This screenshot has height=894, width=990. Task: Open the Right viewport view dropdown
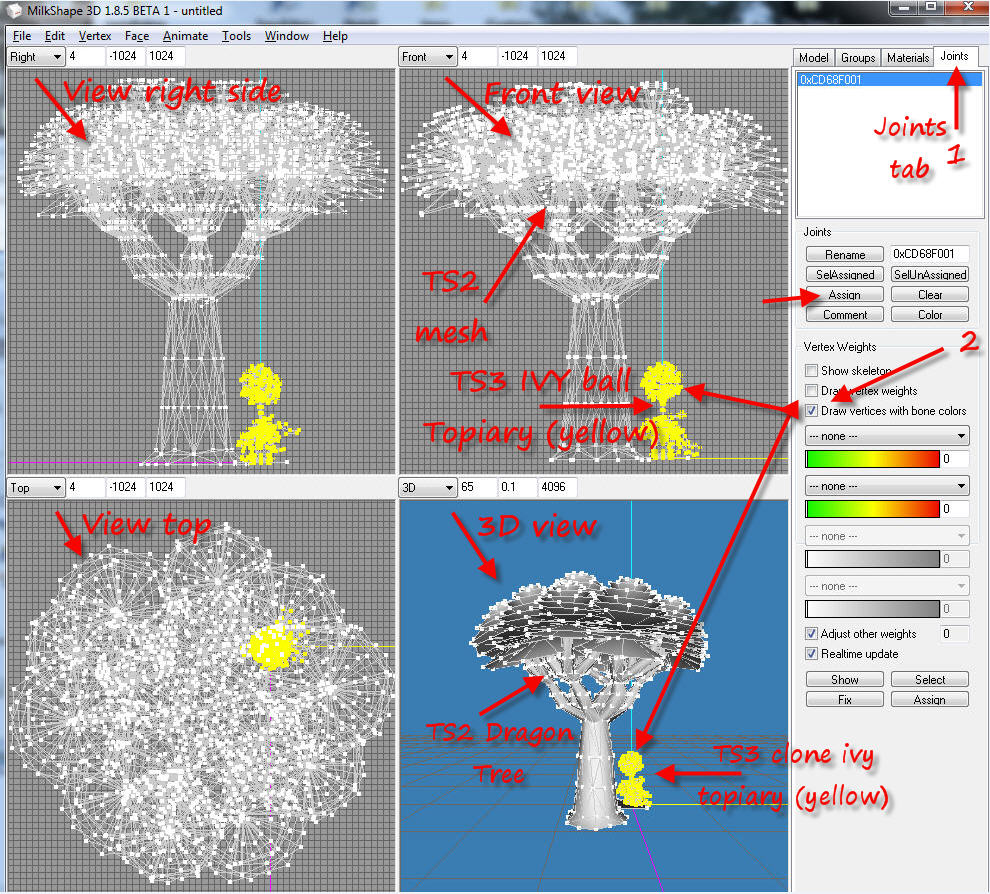pyautogui.click(x=35, y=57)
